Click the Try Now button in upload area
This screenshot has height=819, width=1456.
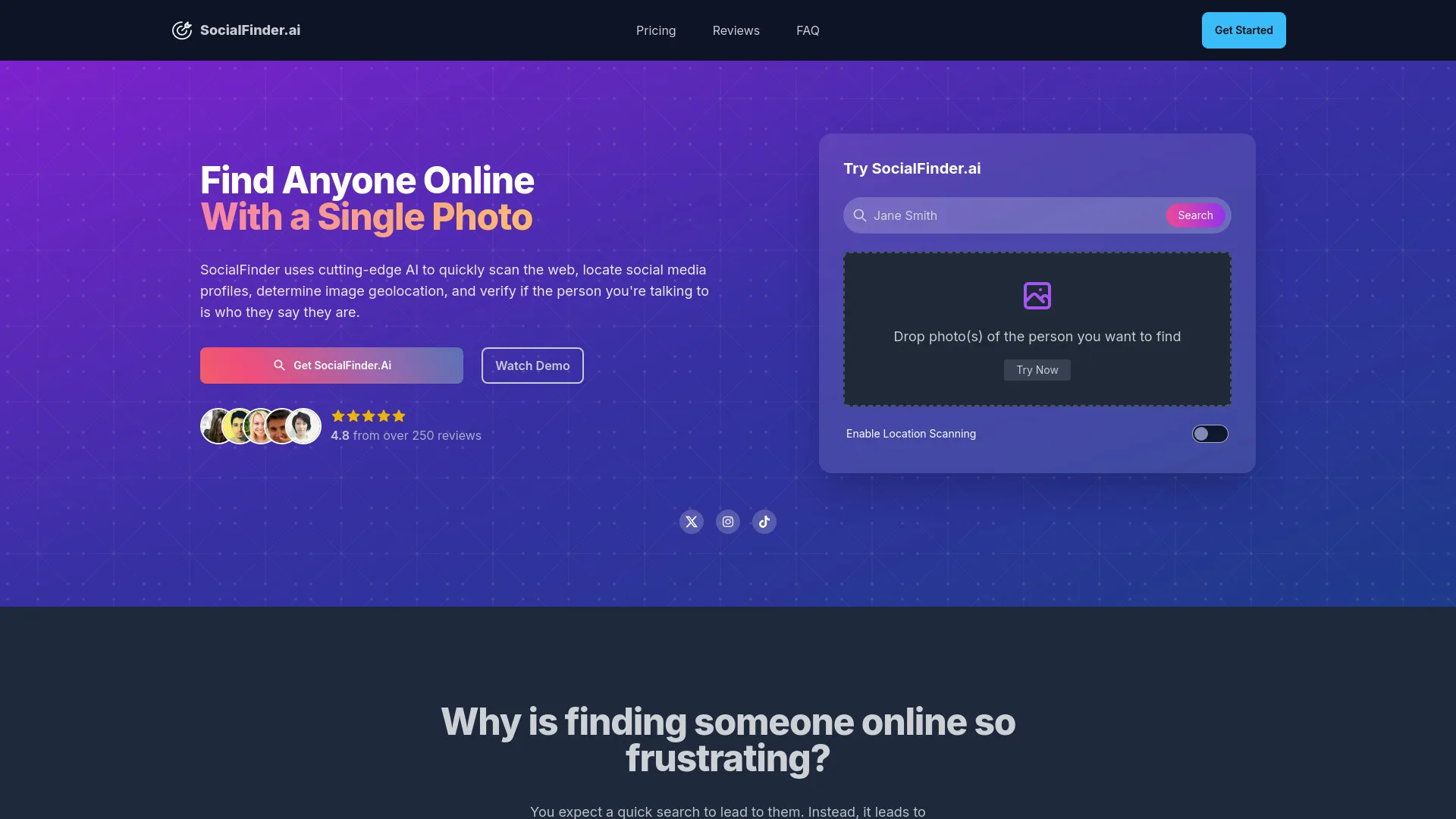(x=1037, y=369)
